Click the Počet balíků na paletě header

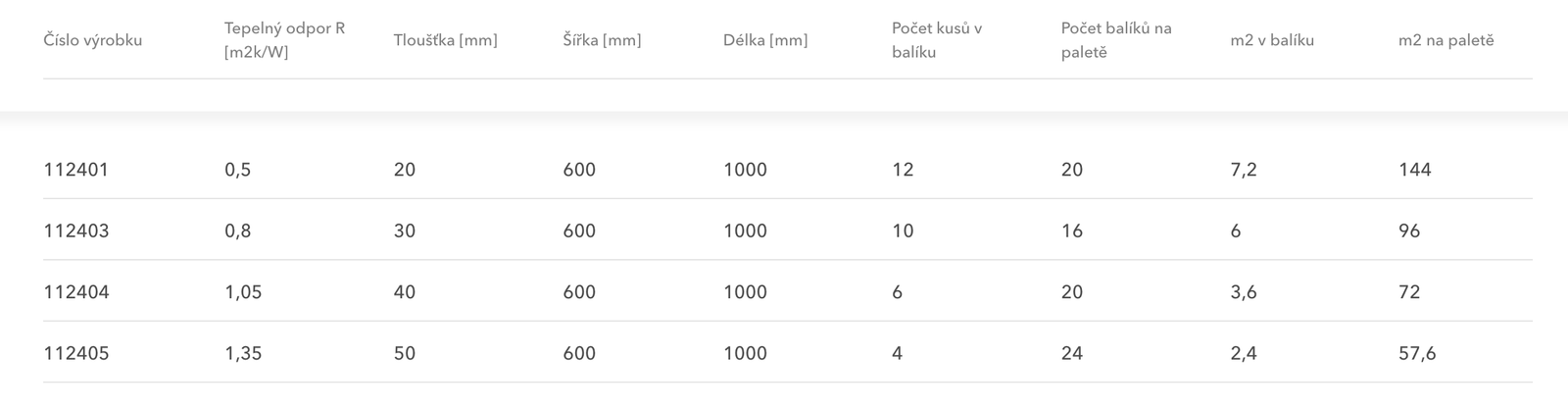tap(1116, 40)
